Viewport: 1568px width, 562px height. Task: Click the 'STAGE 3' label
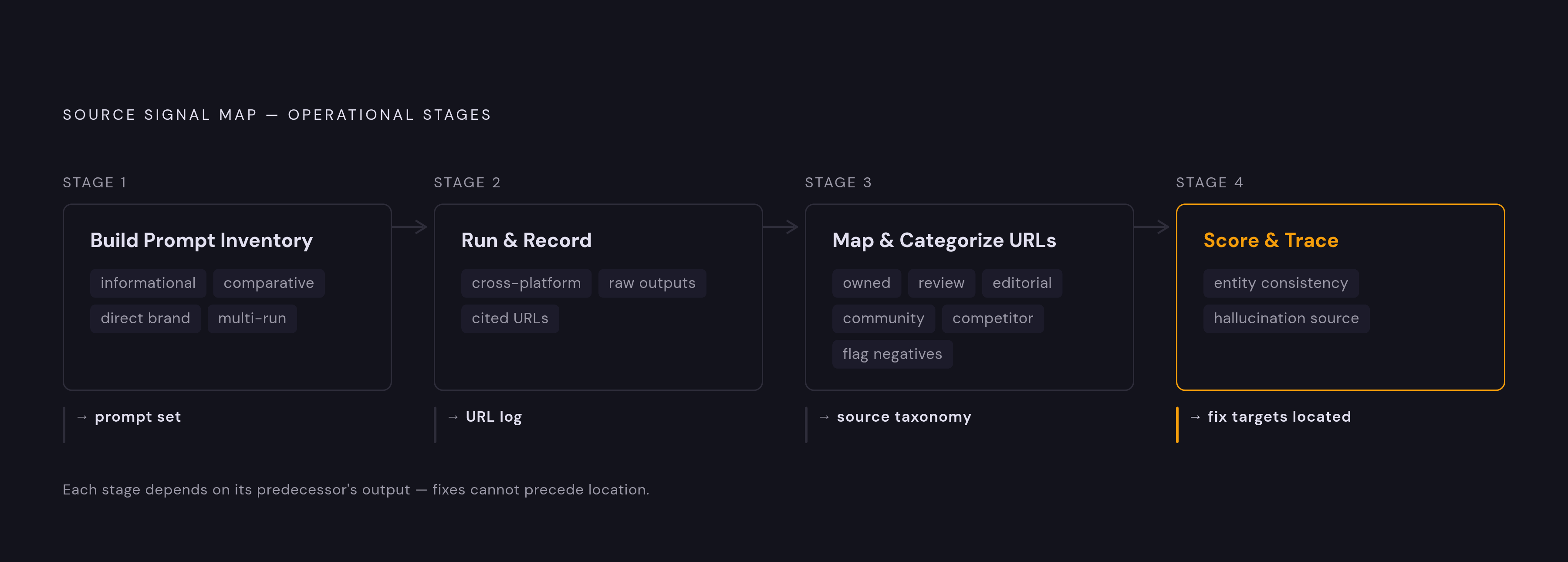[838, 183]
